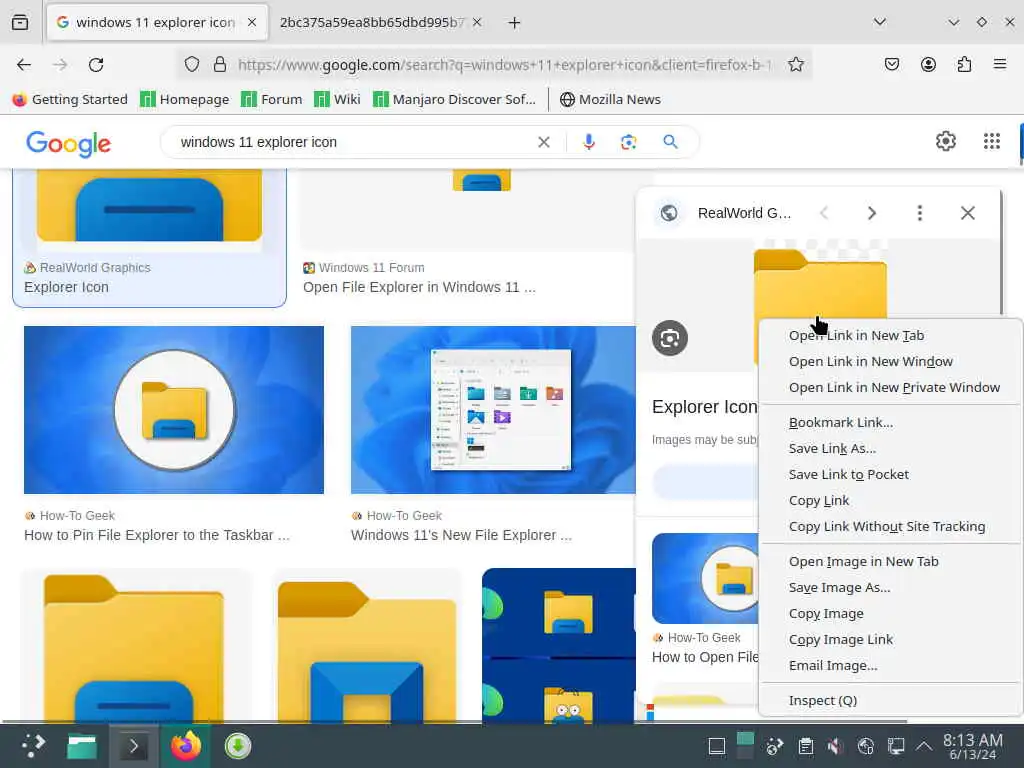
Task: Open the preview panel three-dot menu
Action: pyautogui.click(x=920, y=213)
